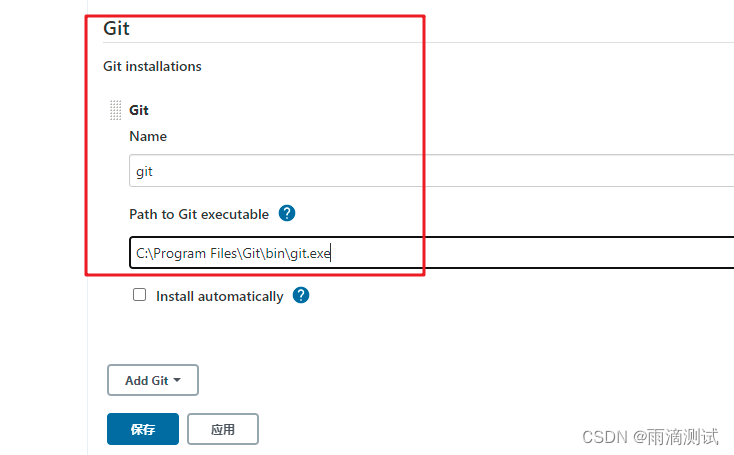Click the Add Git caret arrow

click(x=177, y=380)
